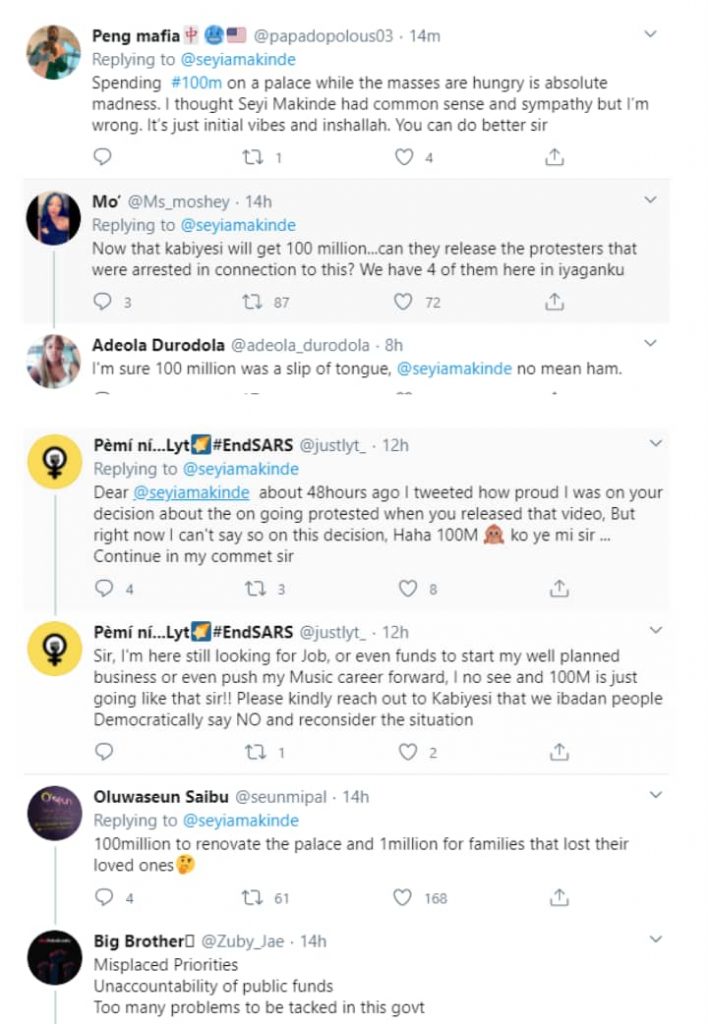Viewport: 708px width, 1024px height.
Task: Like Mo' tweet with 72 likes
Action: point(403,301)
